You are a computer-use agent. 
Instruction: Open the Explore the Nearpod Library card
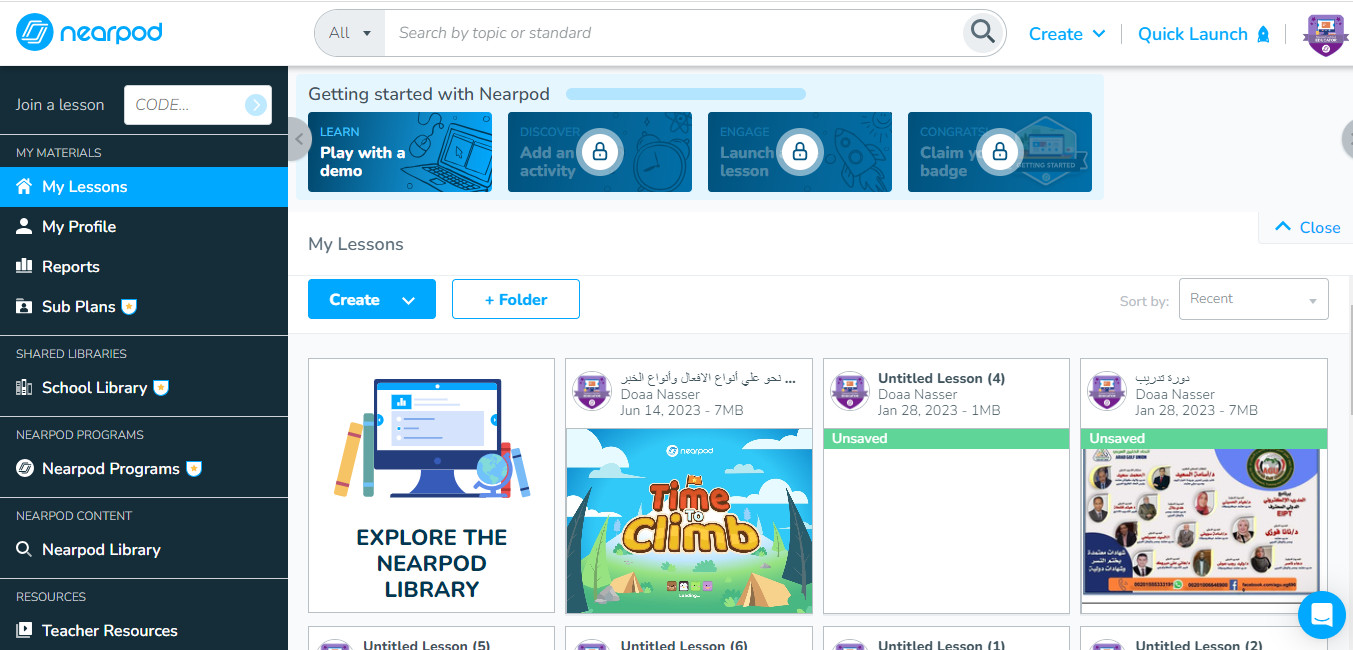point(431,486)
